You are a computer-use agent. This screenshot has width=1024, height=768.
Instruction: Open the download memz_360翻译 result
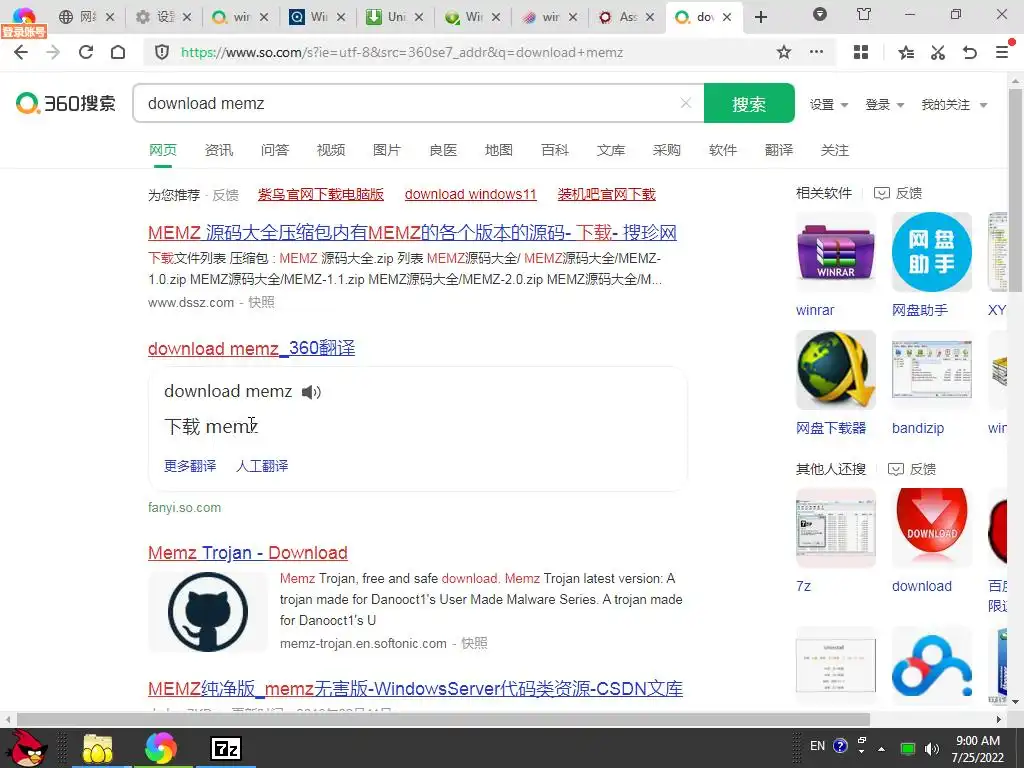[x=251, y=348]
